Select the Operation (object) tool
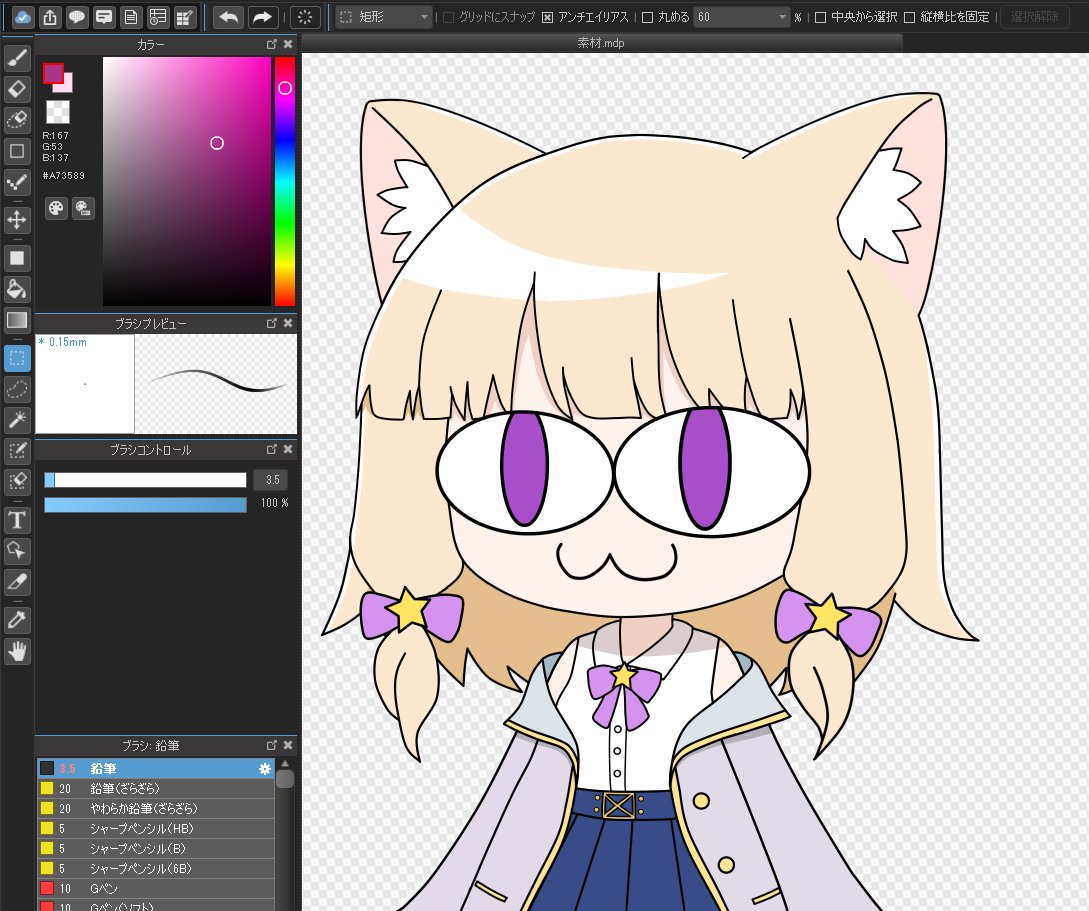The height and width of the screenshot is (911, 1089). point(17,551)
